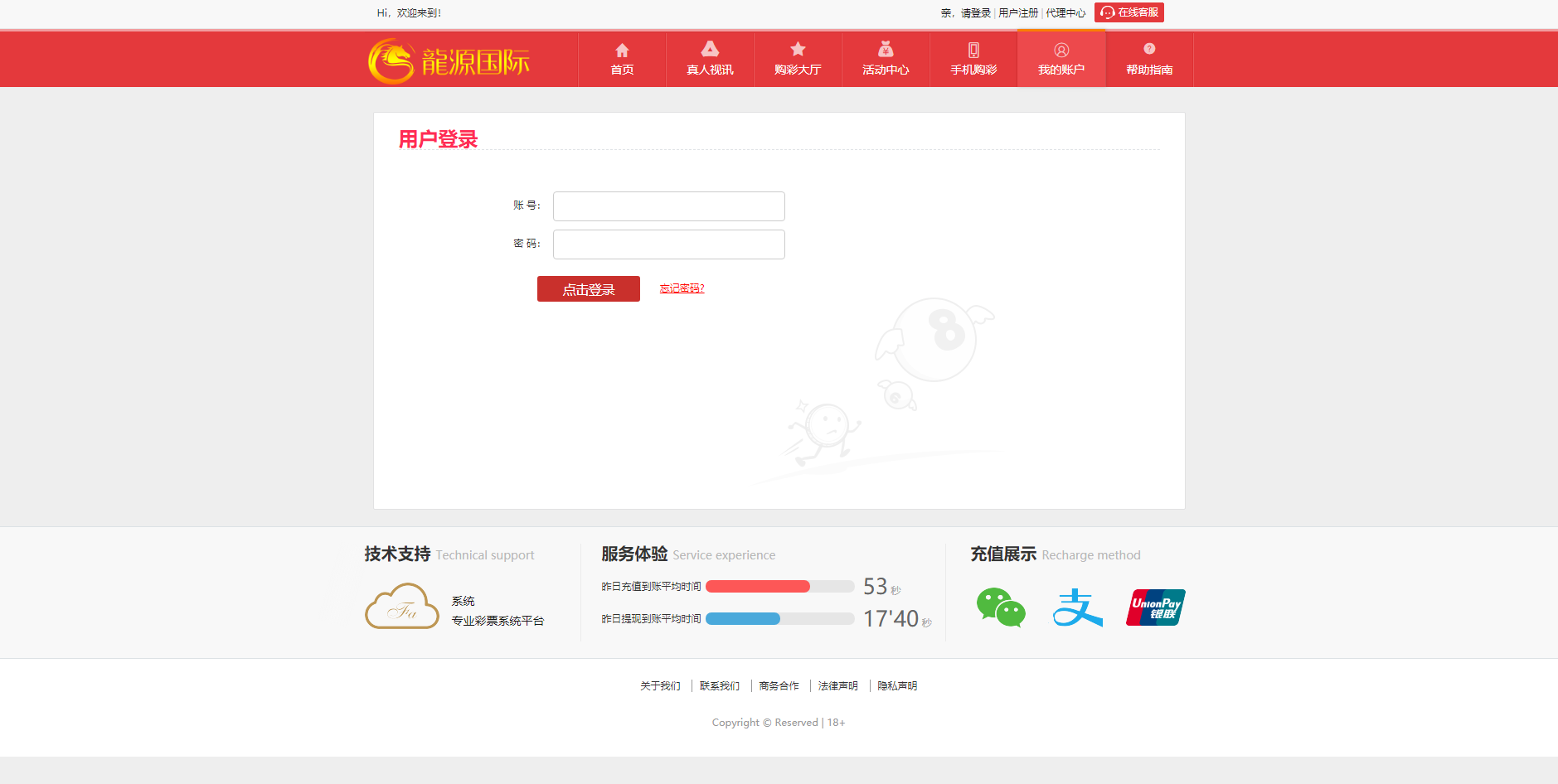This screenshot has width=1558, height=784.
Task: Click the 手机购彩 phone icon
Action: (x=973, y=51)
